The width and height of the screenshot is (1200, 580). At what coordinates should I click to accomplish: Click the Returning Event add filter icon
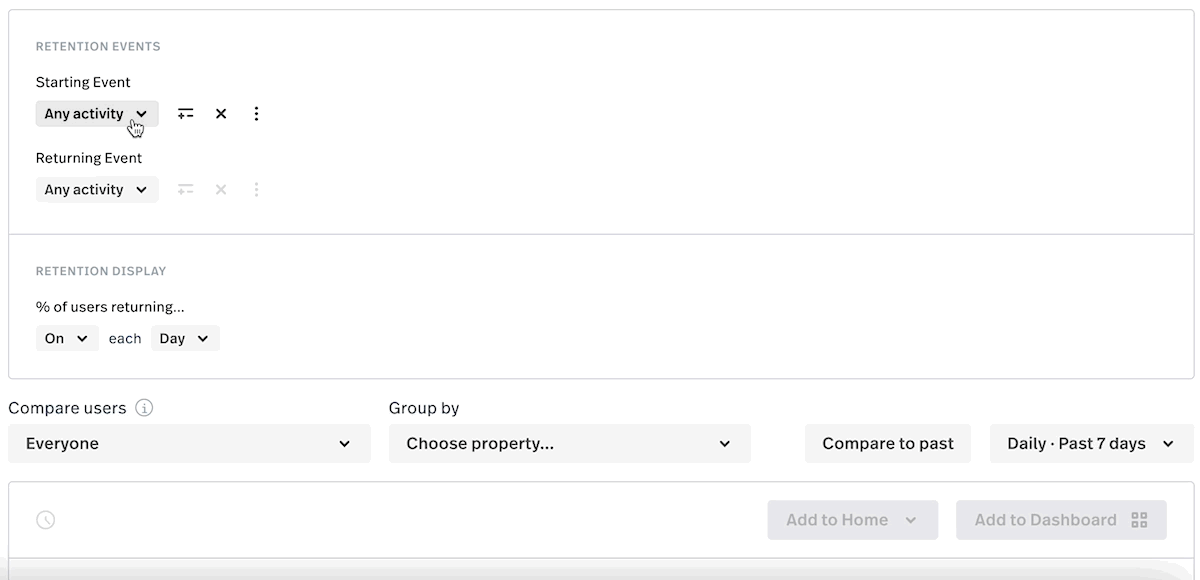[185, 190]
